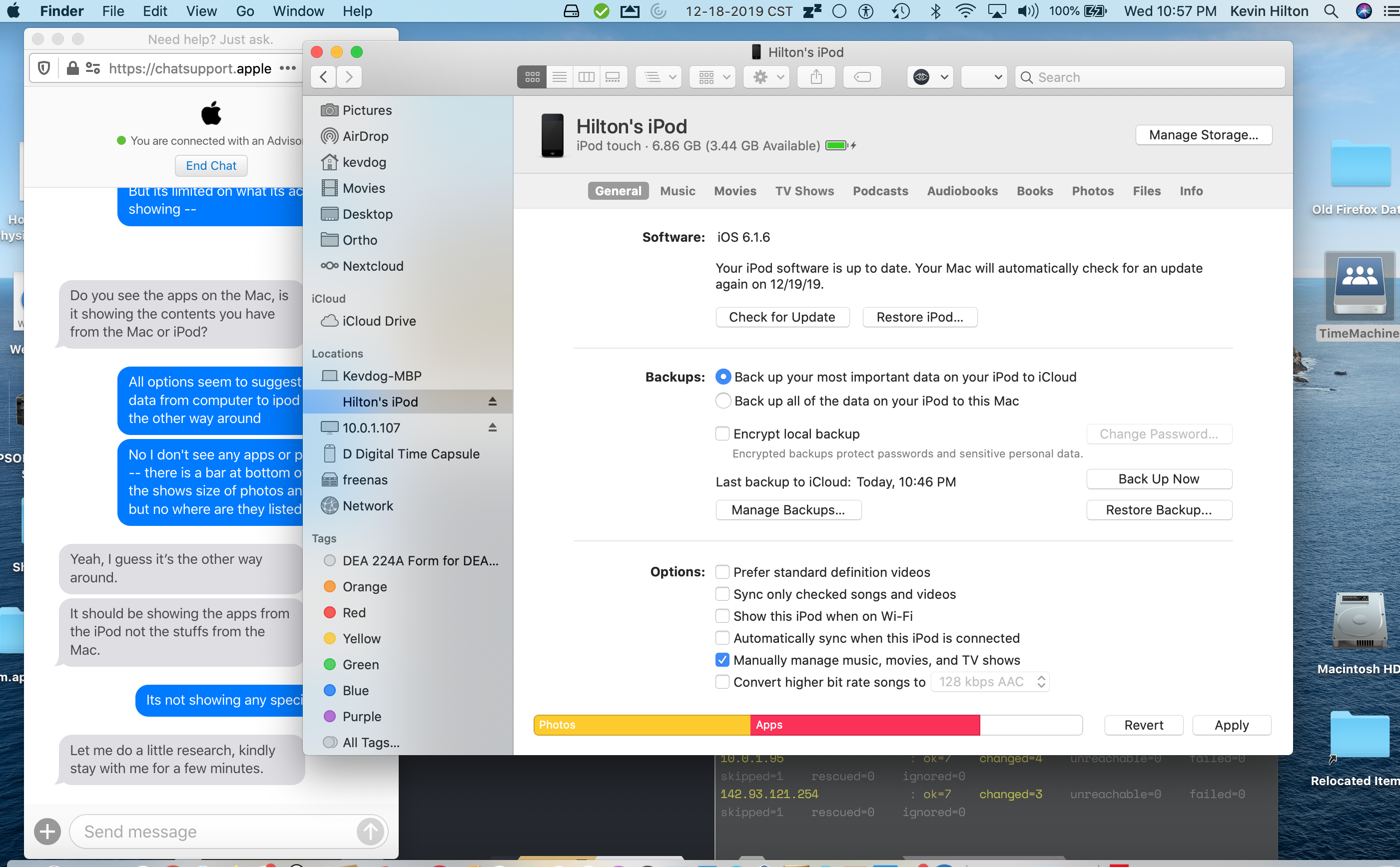The height and width of the screenshot is (867, 1400).
Task: Check Sync only checked songs and videos
Action: pyautogui.click(x=722, y=594)
